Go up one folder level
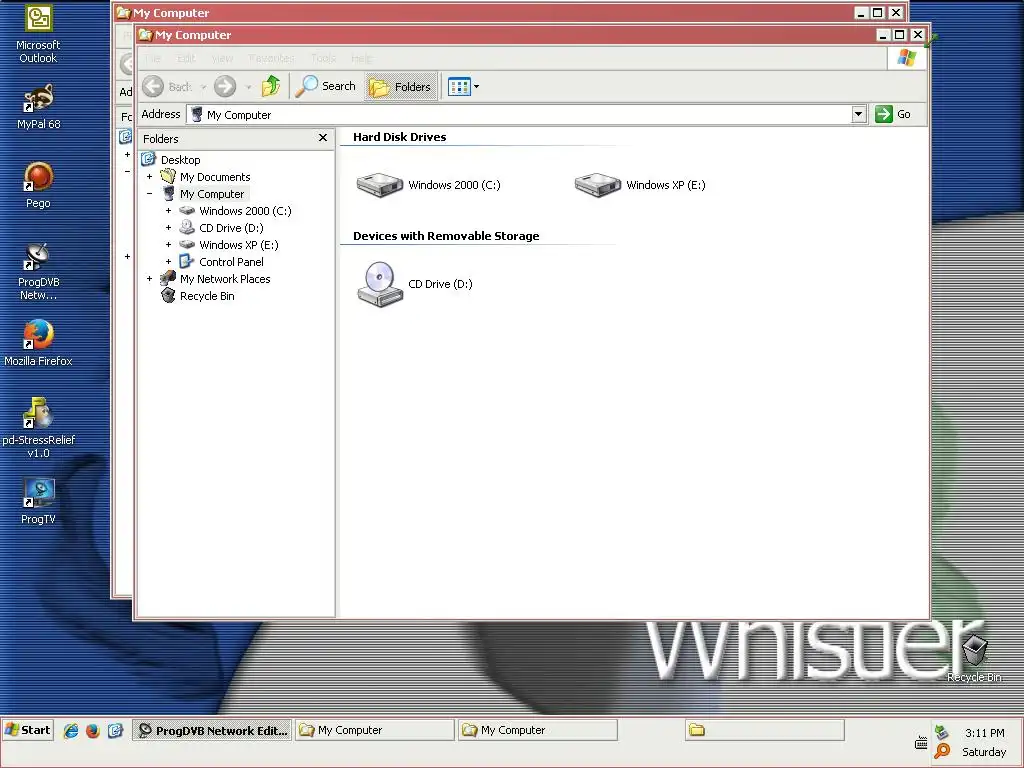Screen dimensions: 1024x768 tap(270, 86)
